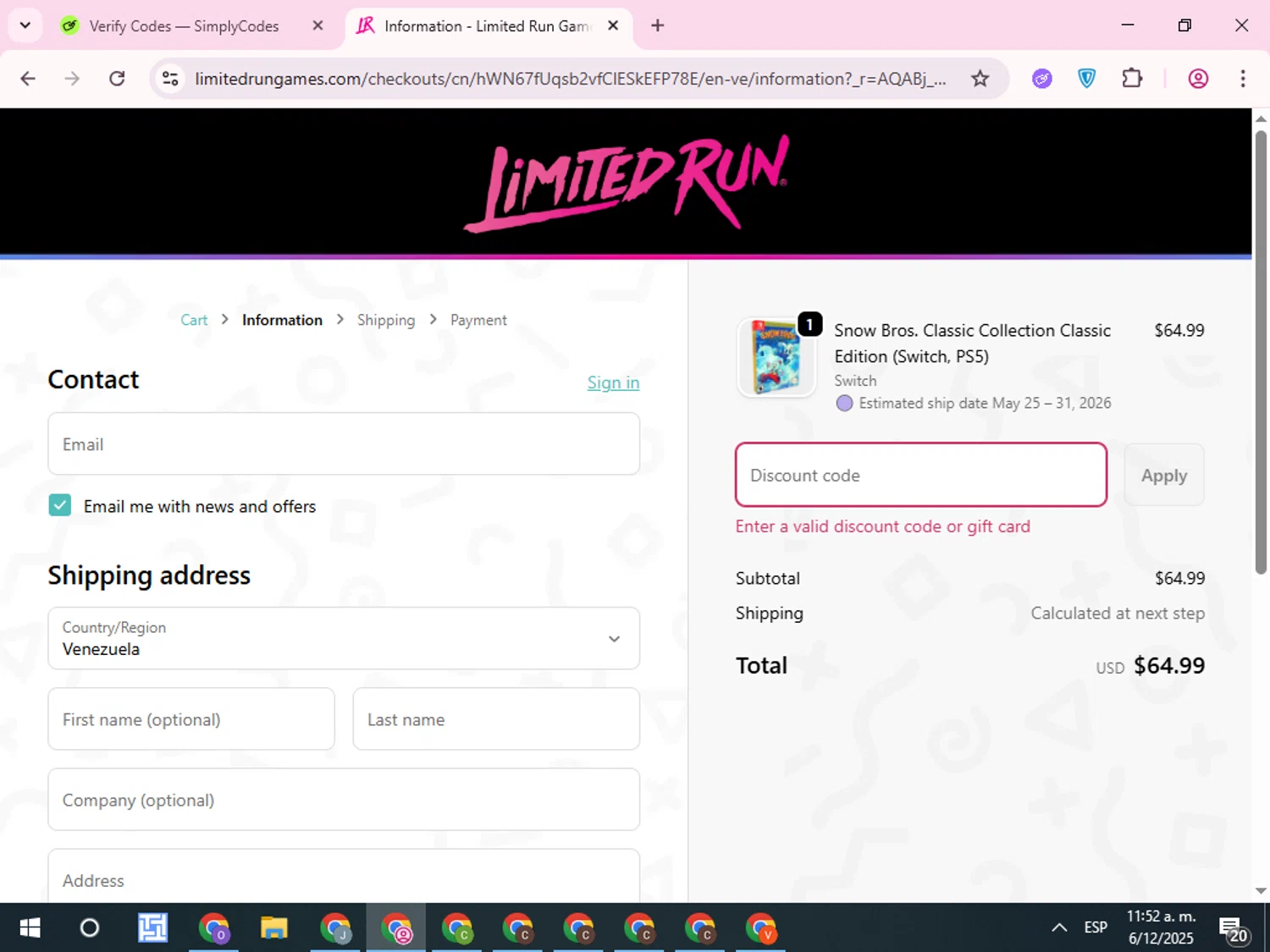
Task: Open the Chrome profile icon
Action: [1198, 79]
